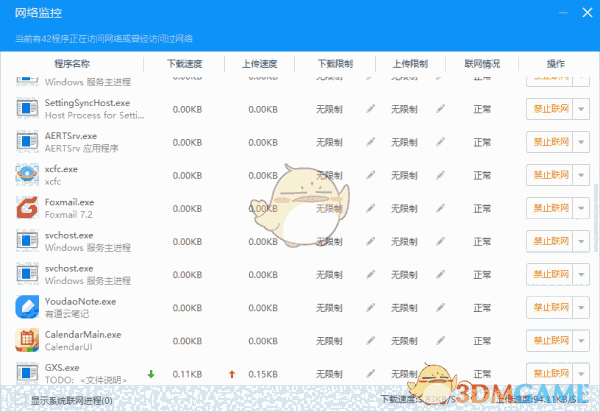Edit download limit pencil for Foxmail.exe
Viewport: 600px width, 412px height.
click(x=370, y=208)
